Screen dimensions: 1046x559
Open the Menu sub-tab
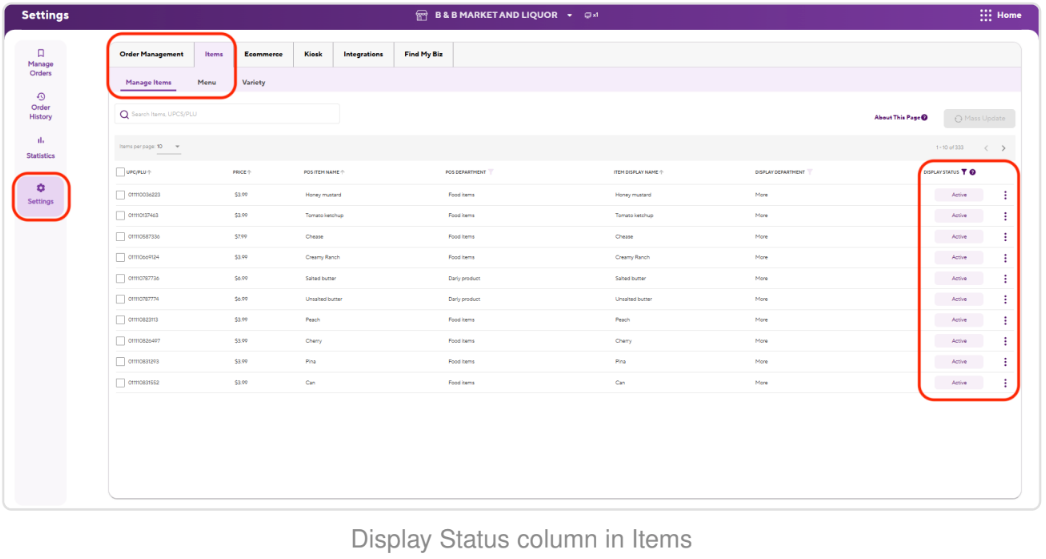[x=206, y=82]
